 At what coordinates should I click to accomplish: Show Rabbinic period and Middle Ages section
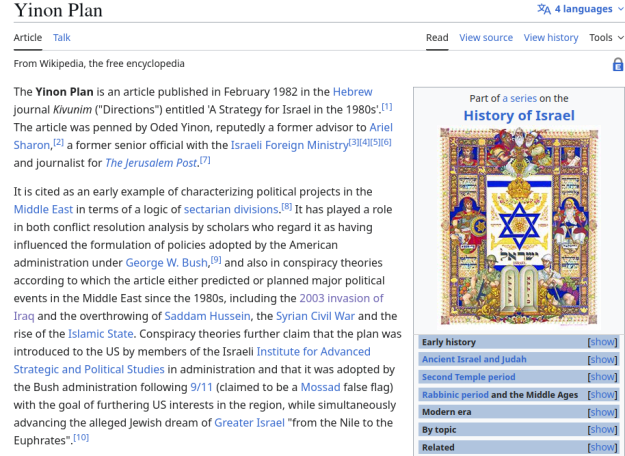click(x=602, y=395)
